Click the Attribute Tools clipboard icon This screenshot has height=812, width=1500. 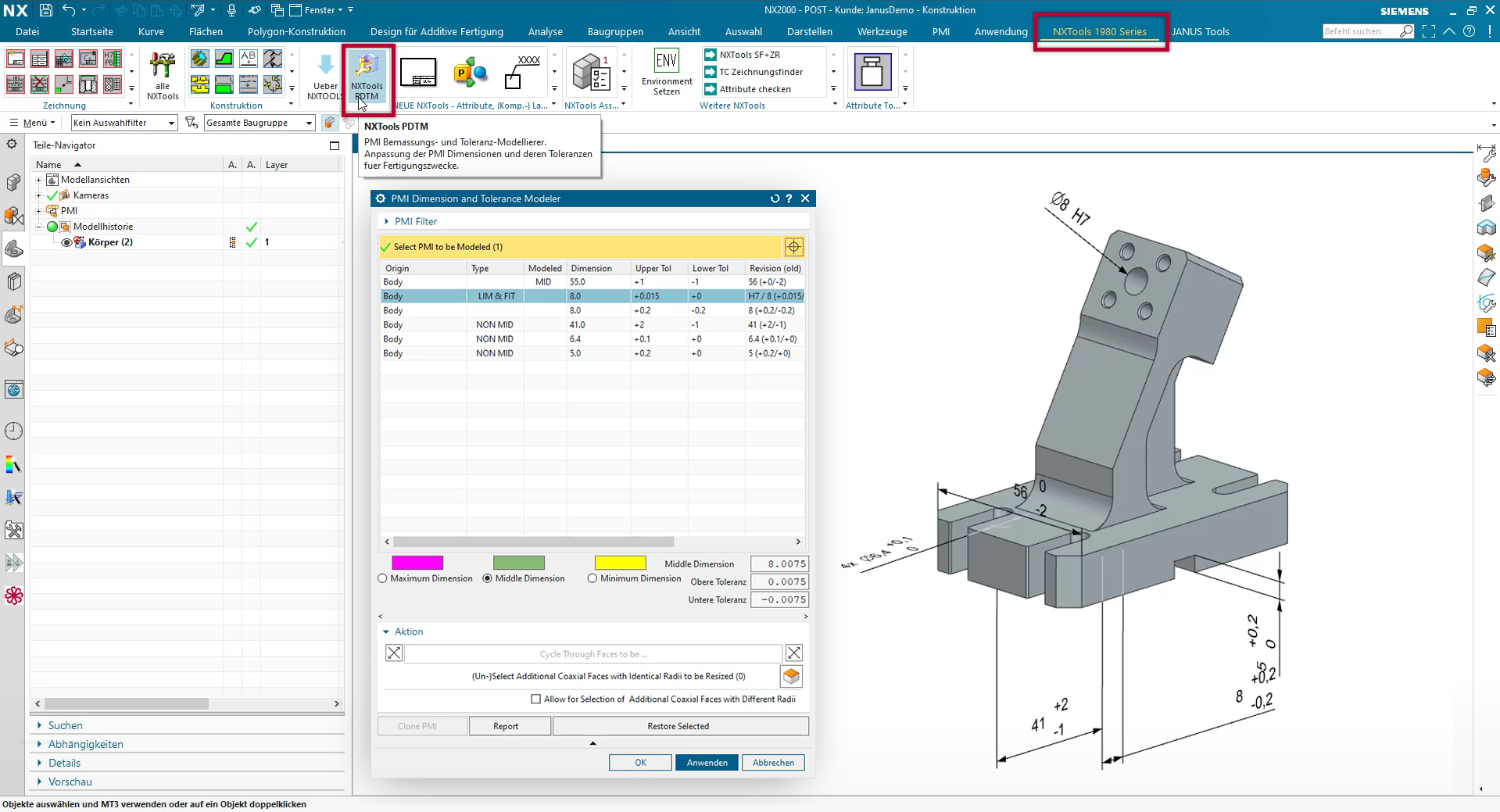pos(872,73)
